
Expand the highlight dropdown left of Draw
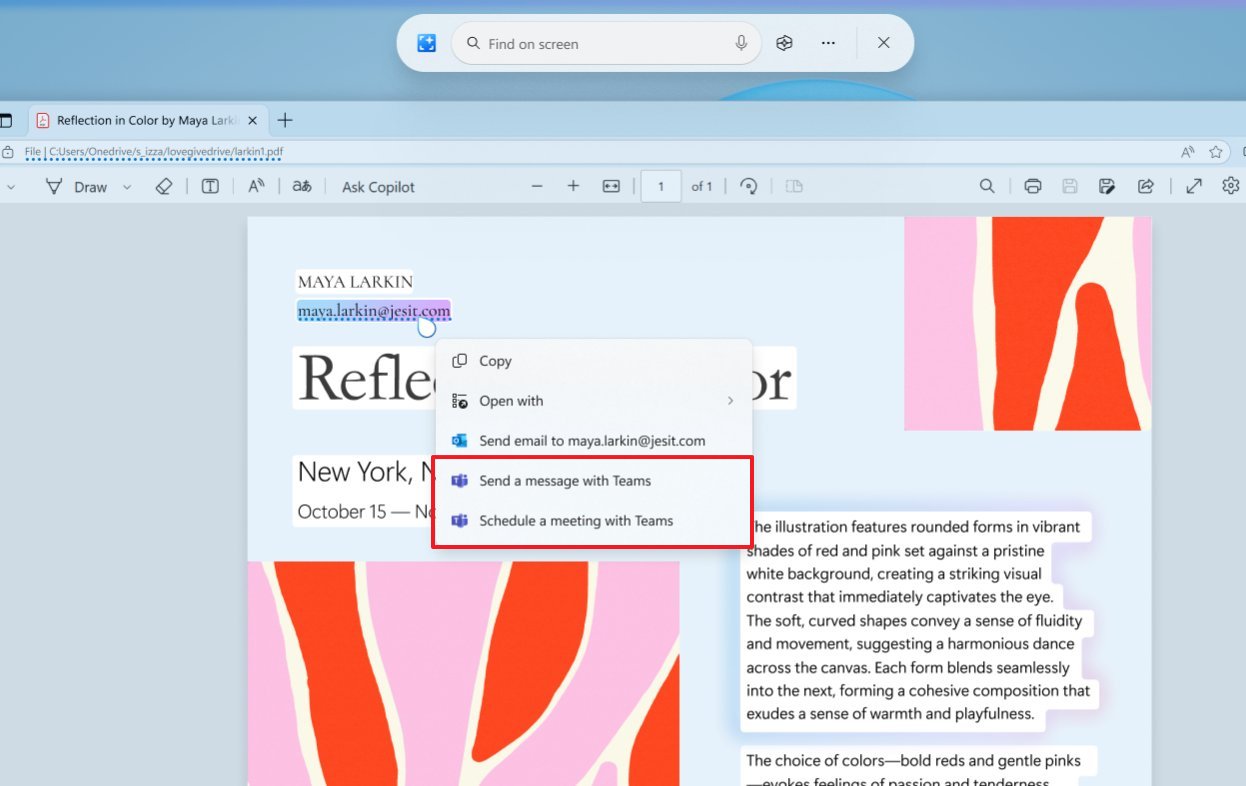11,187
